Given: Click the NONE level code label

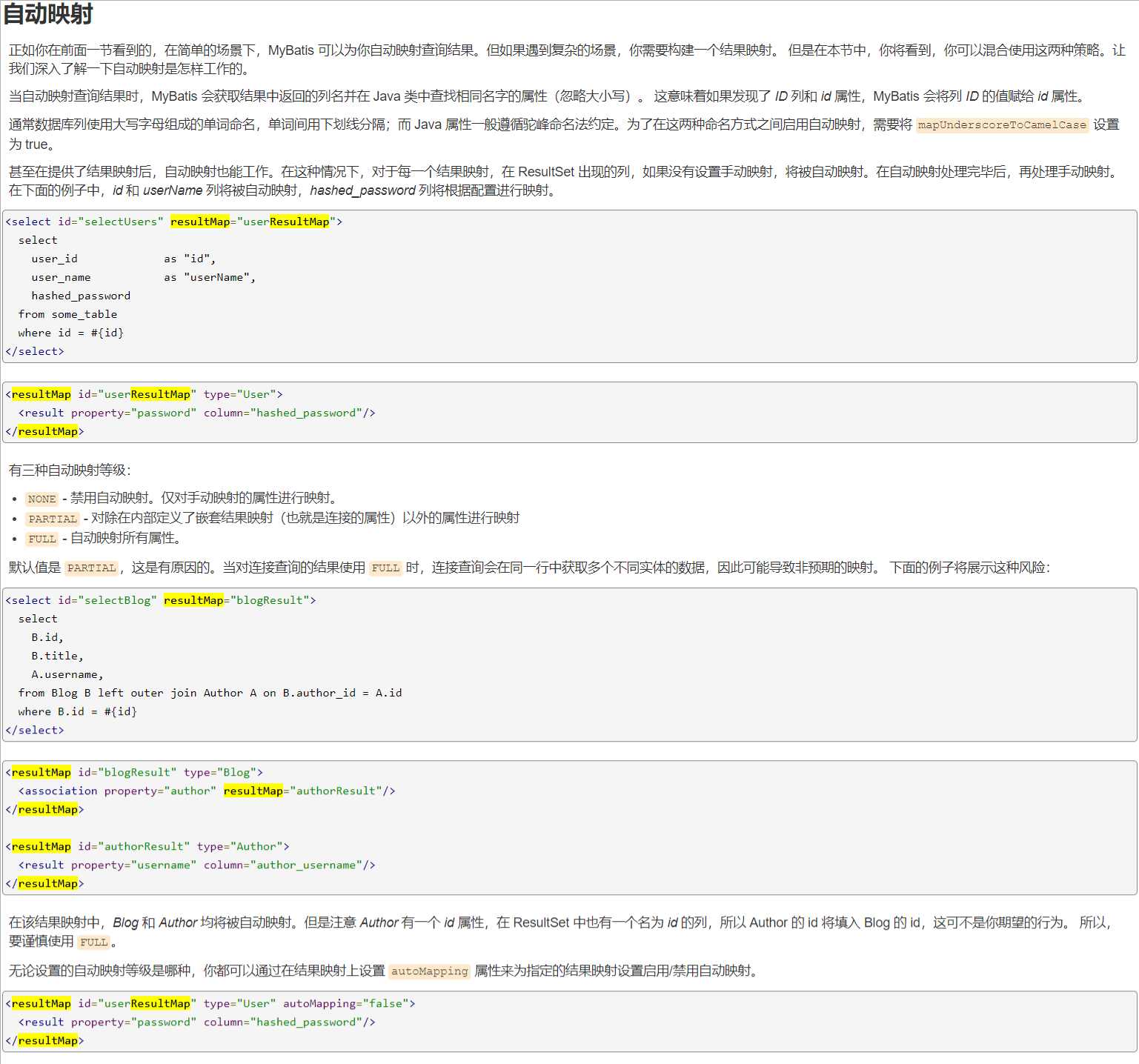Looking at the screenshot, I should [x=41, y=499].
